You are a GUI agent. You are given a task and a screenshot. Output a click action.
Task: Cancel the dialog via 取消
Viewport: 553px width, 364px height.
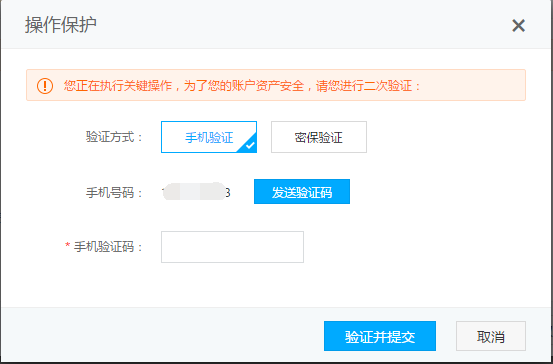click(491, 336)
